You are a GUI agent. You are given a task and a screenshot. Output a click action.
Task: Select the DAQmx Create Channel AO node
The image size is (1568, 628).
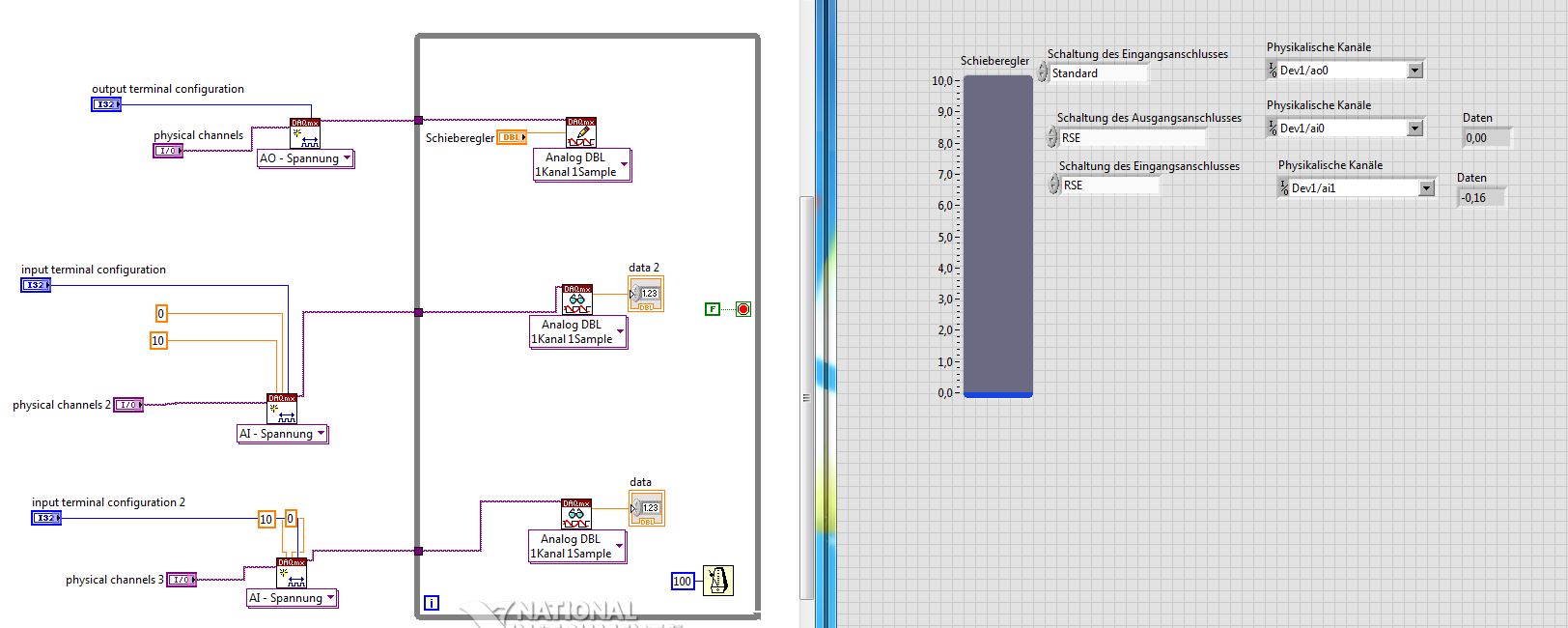click(x=305, y=133)
